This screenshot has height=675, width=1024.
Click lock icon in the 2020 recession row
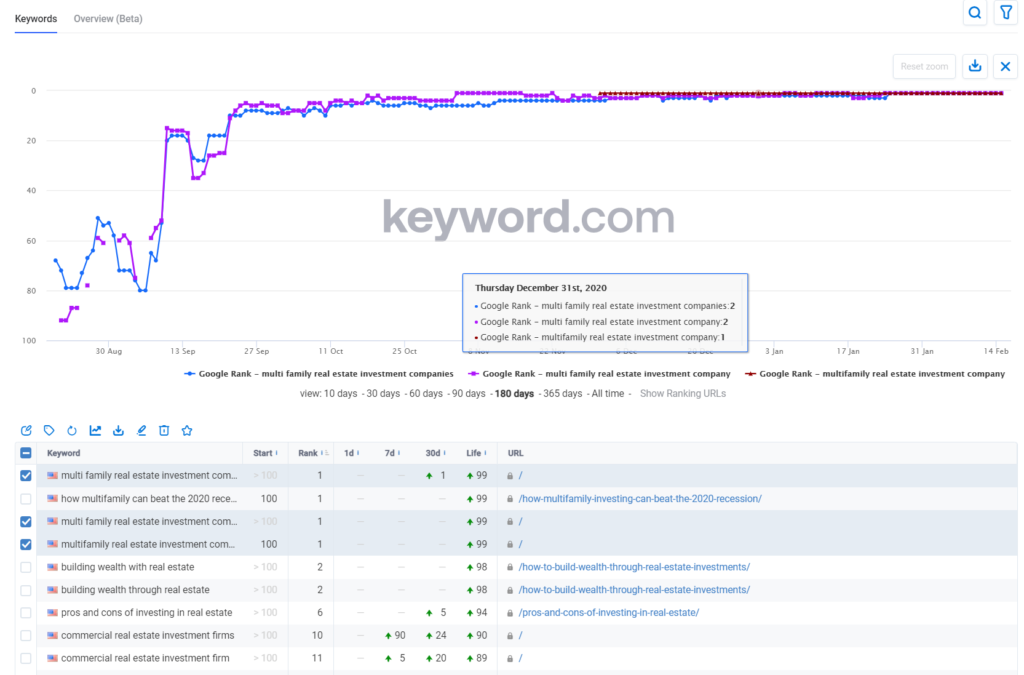[x=510, y=499]
